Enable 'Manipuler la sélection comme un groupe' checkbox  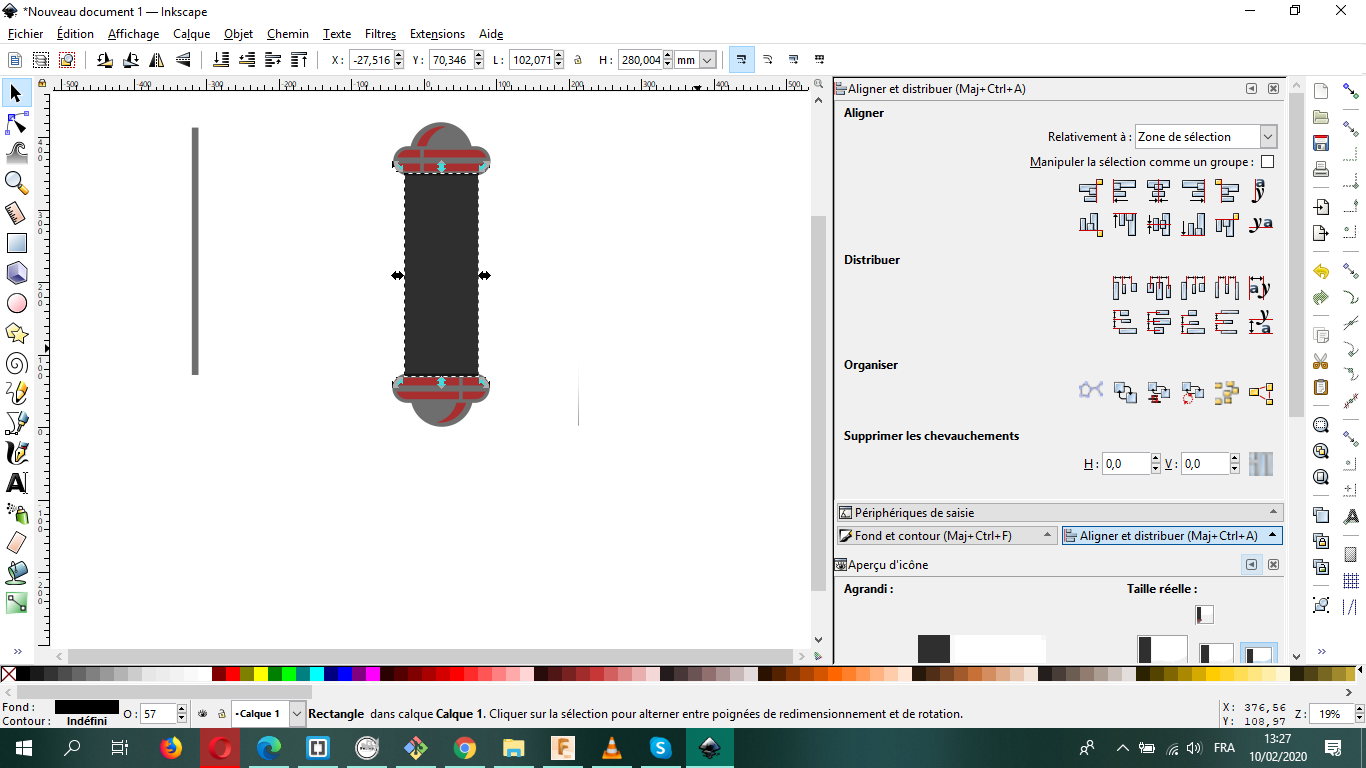click(x=1267, y=162)
